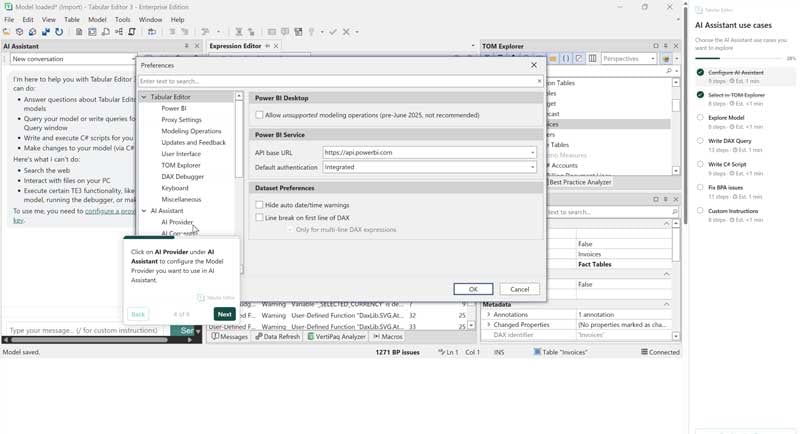The image size is (800, 434).
Task: Click the AI Assistant message input field
Action: [87, 330]
